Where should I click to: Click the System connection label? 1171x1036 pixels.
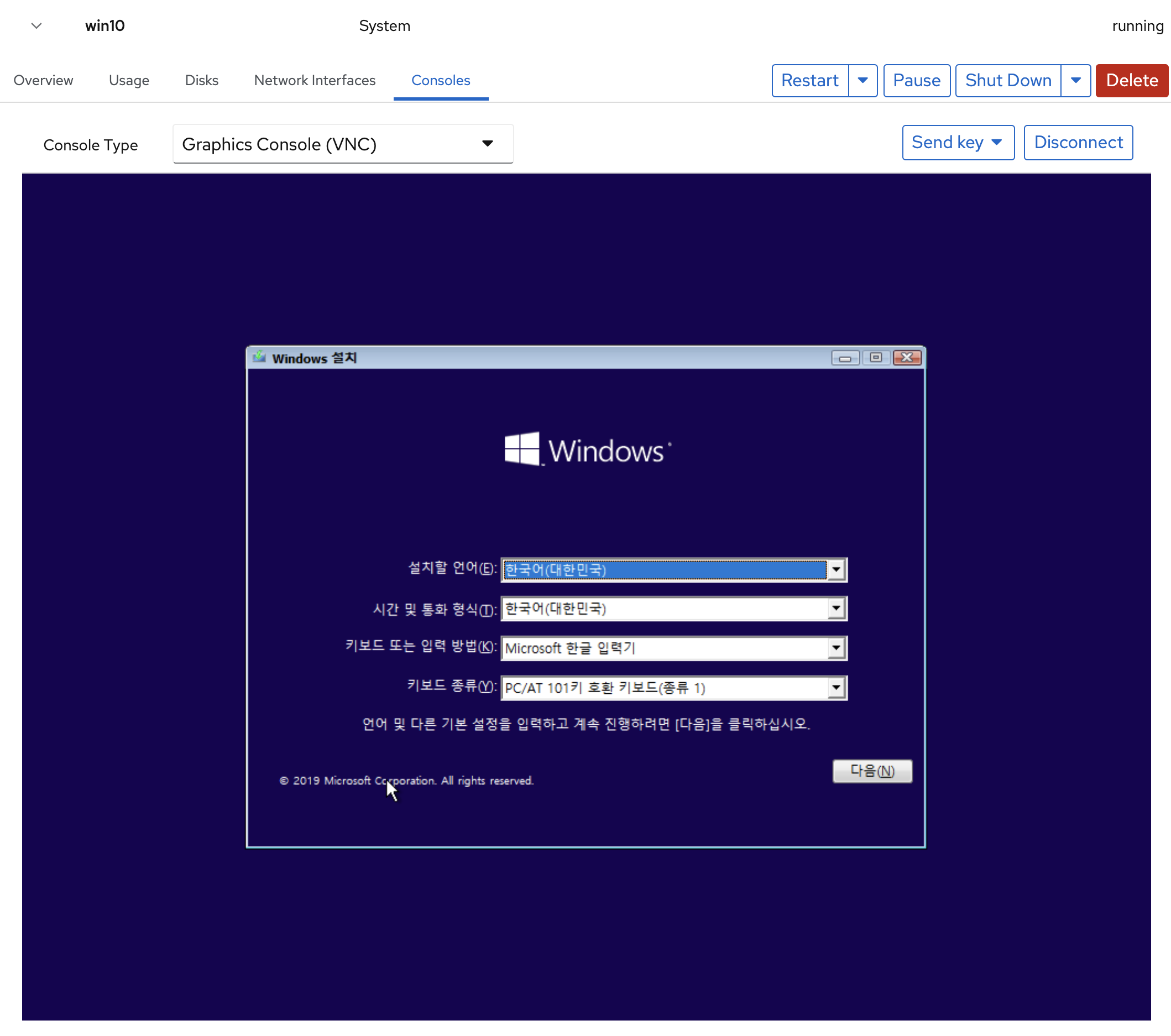tap(384, 26)
